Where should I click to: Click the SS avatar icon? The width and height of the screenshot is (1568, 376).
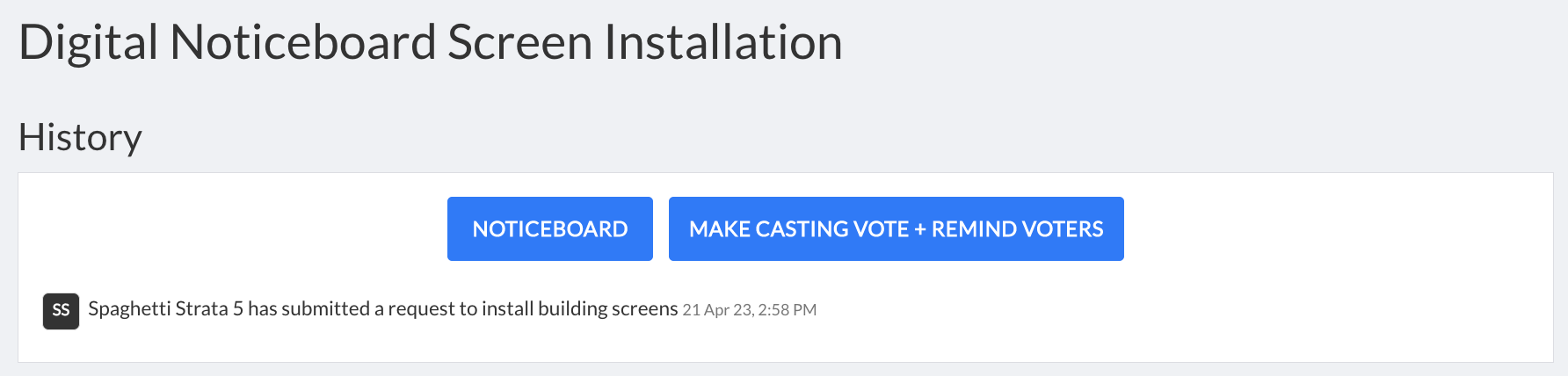(x=61, y=311)
